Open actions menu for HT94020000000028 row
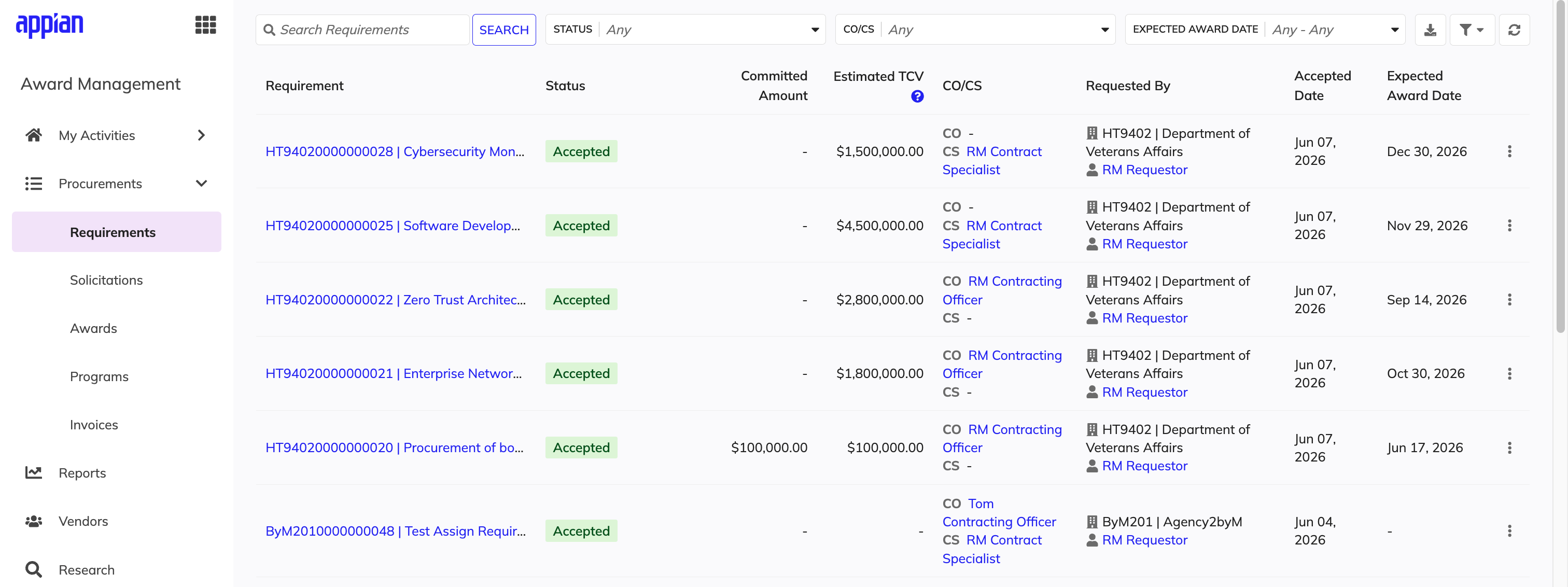This screenshot has height=587, width=1568. coord(1509,151)
